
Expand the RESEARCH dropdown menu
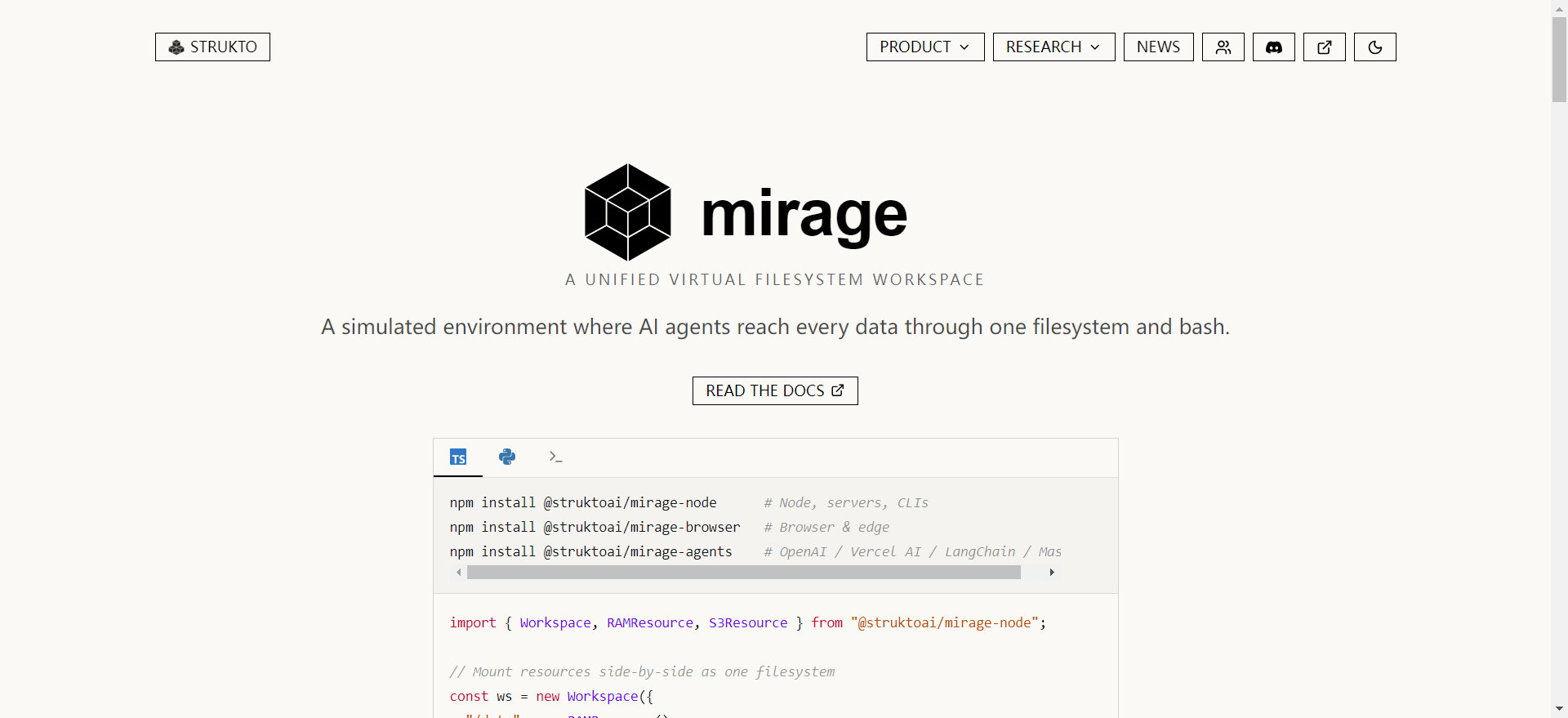pos(1053,47)
